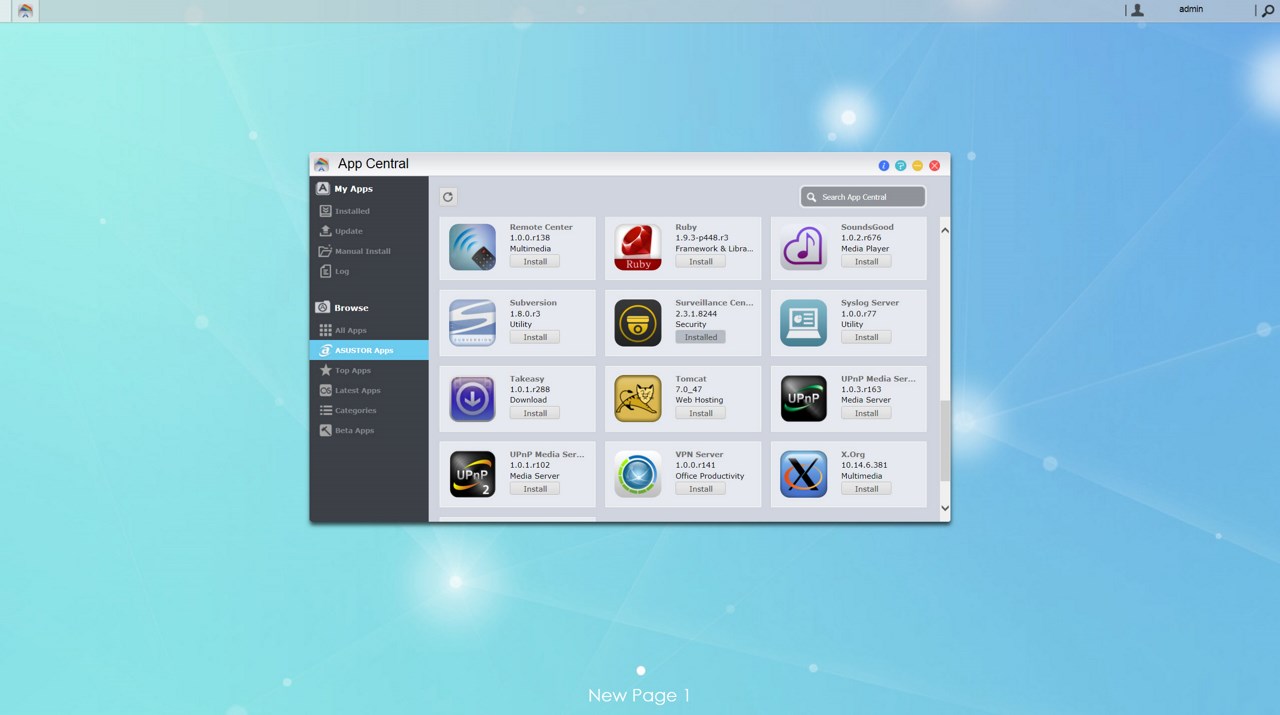The image size is (1280, 715).
Task: Install Takeasy
Action: pos(535,413)
